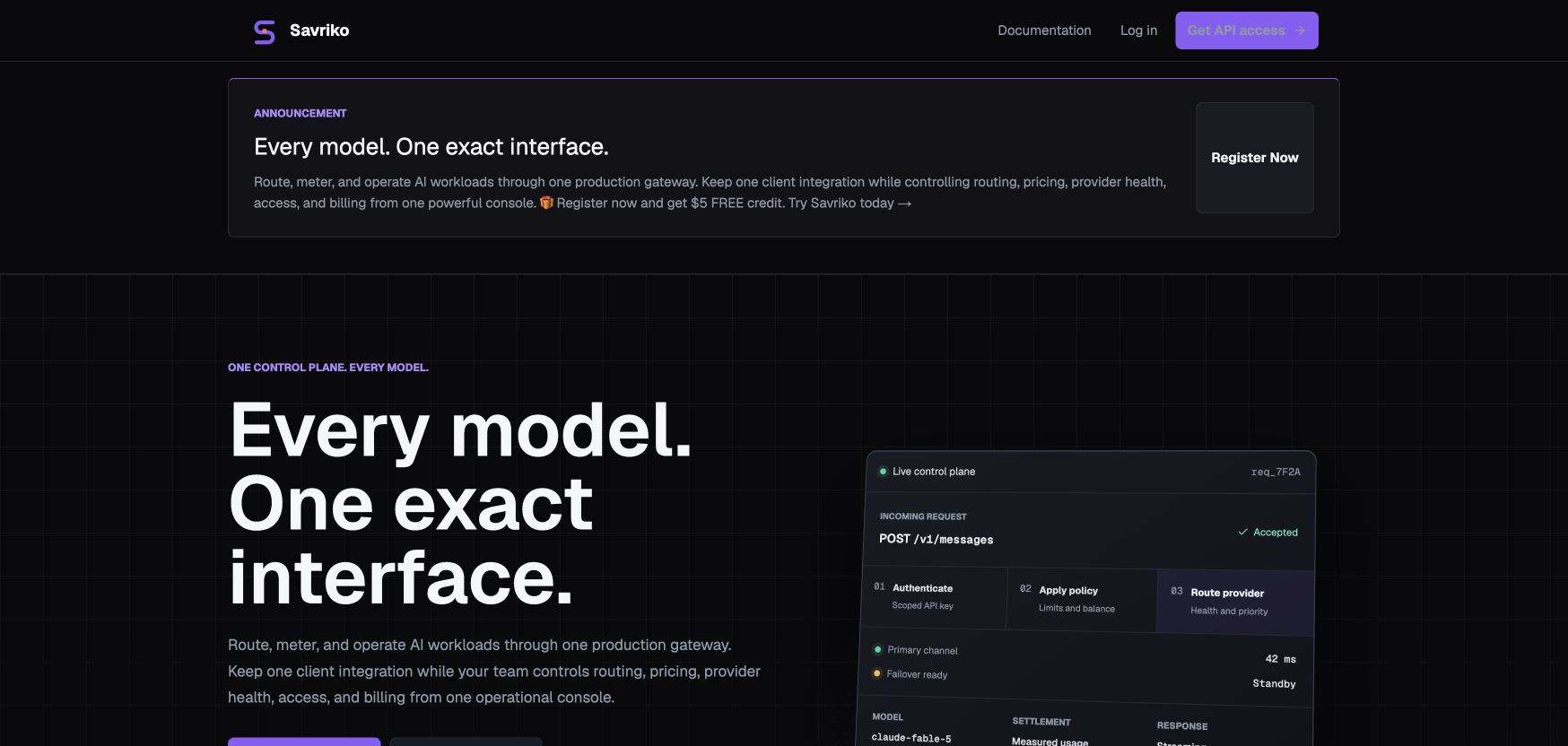Screen dimensions: 1568x746
Task: Click green status dot beside Live control plane
Action: (883, 472)
